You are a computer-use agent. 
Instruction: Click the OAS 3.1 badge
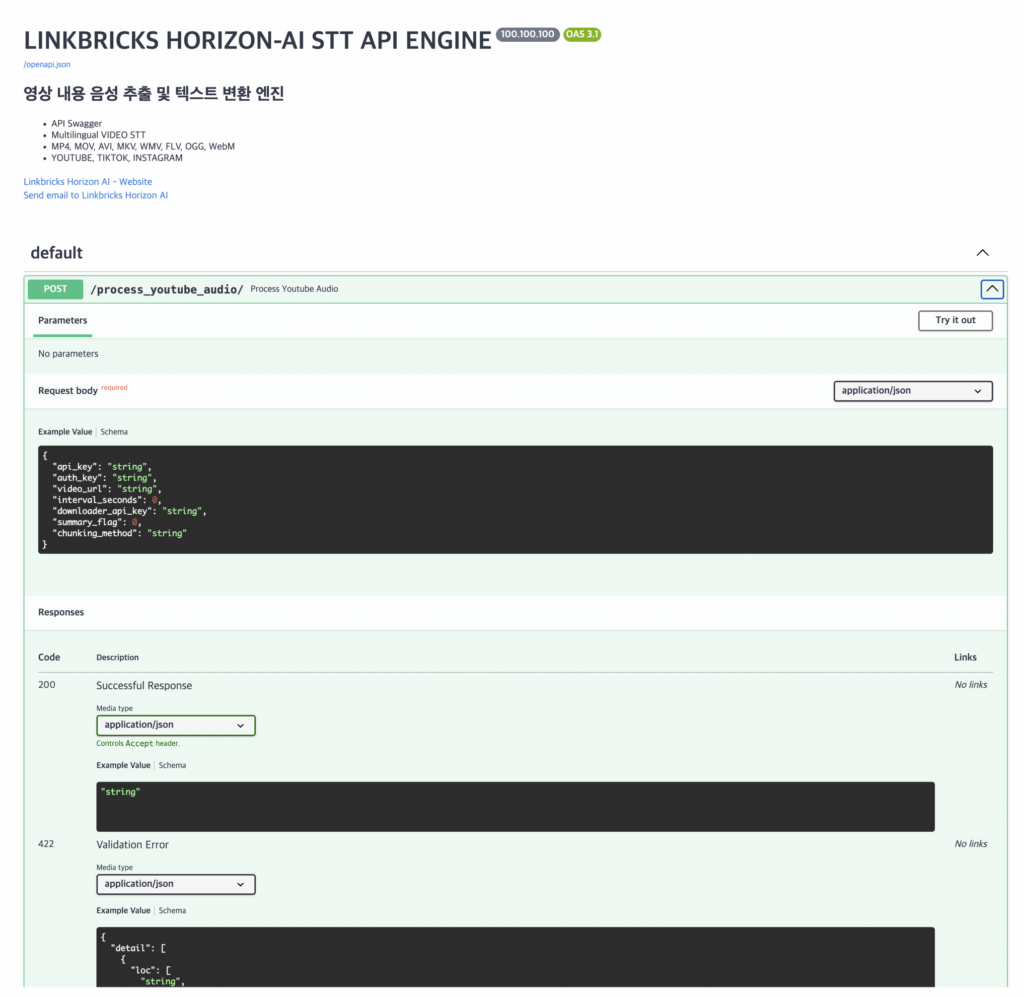tap(582, 35)
